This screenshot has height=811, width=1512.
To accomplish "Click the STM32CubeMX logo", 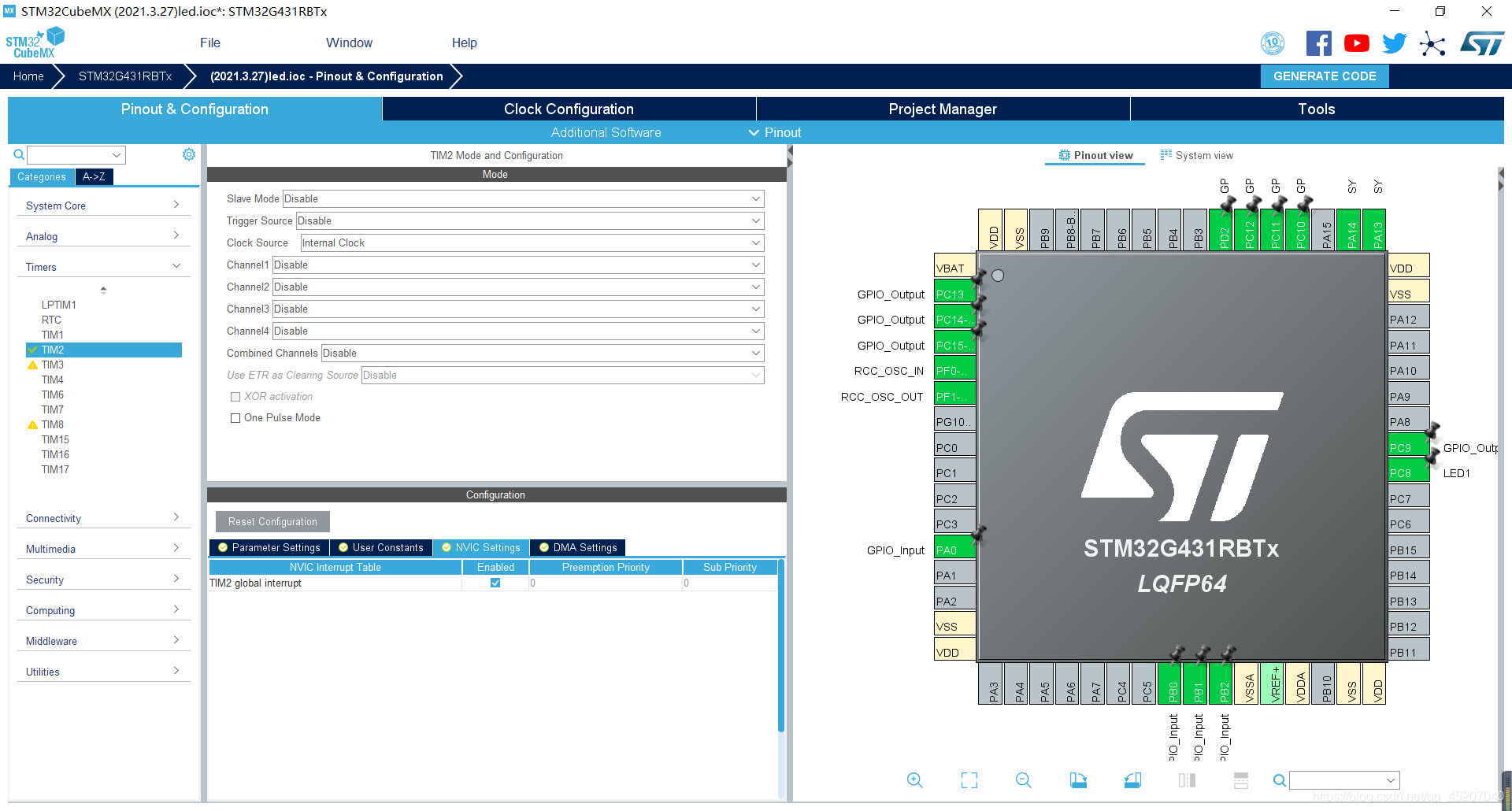I will pos(35,43).
